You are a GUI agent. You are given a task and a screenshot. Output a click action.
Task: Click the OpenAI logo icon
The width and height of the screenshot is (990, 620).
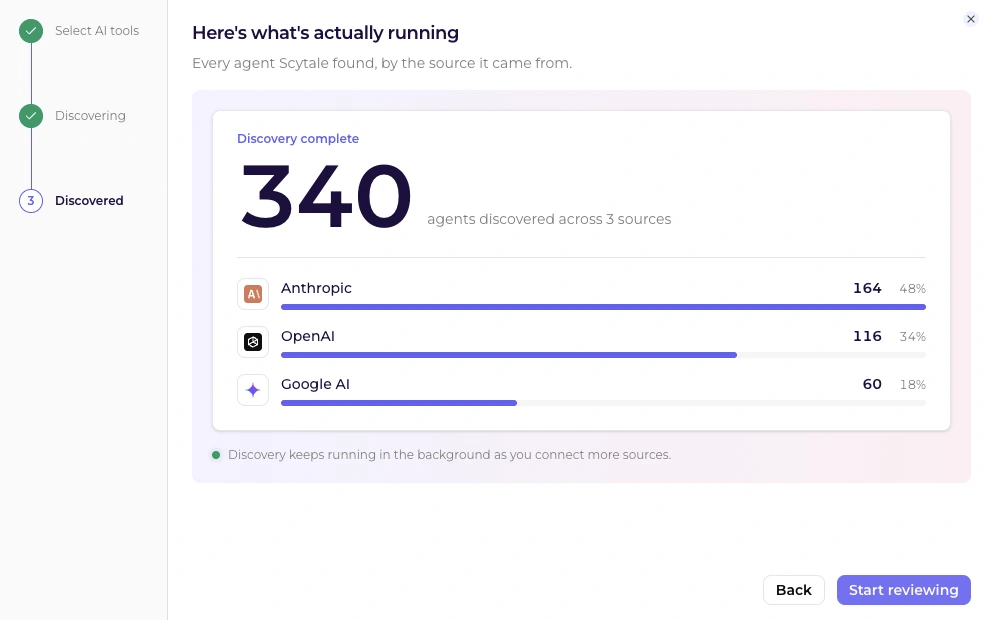coord(253,342)
